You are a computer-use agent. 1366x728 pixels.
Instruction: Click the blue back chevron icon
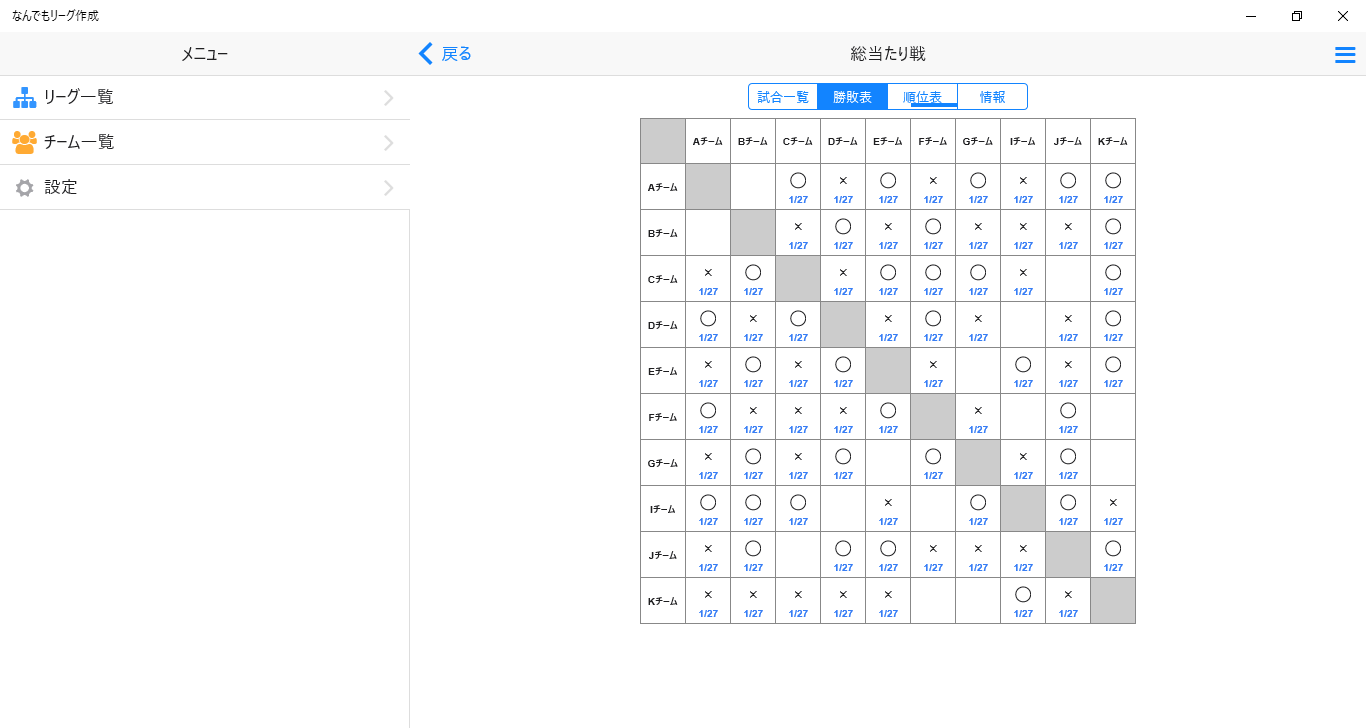click(x=425, y=54)
